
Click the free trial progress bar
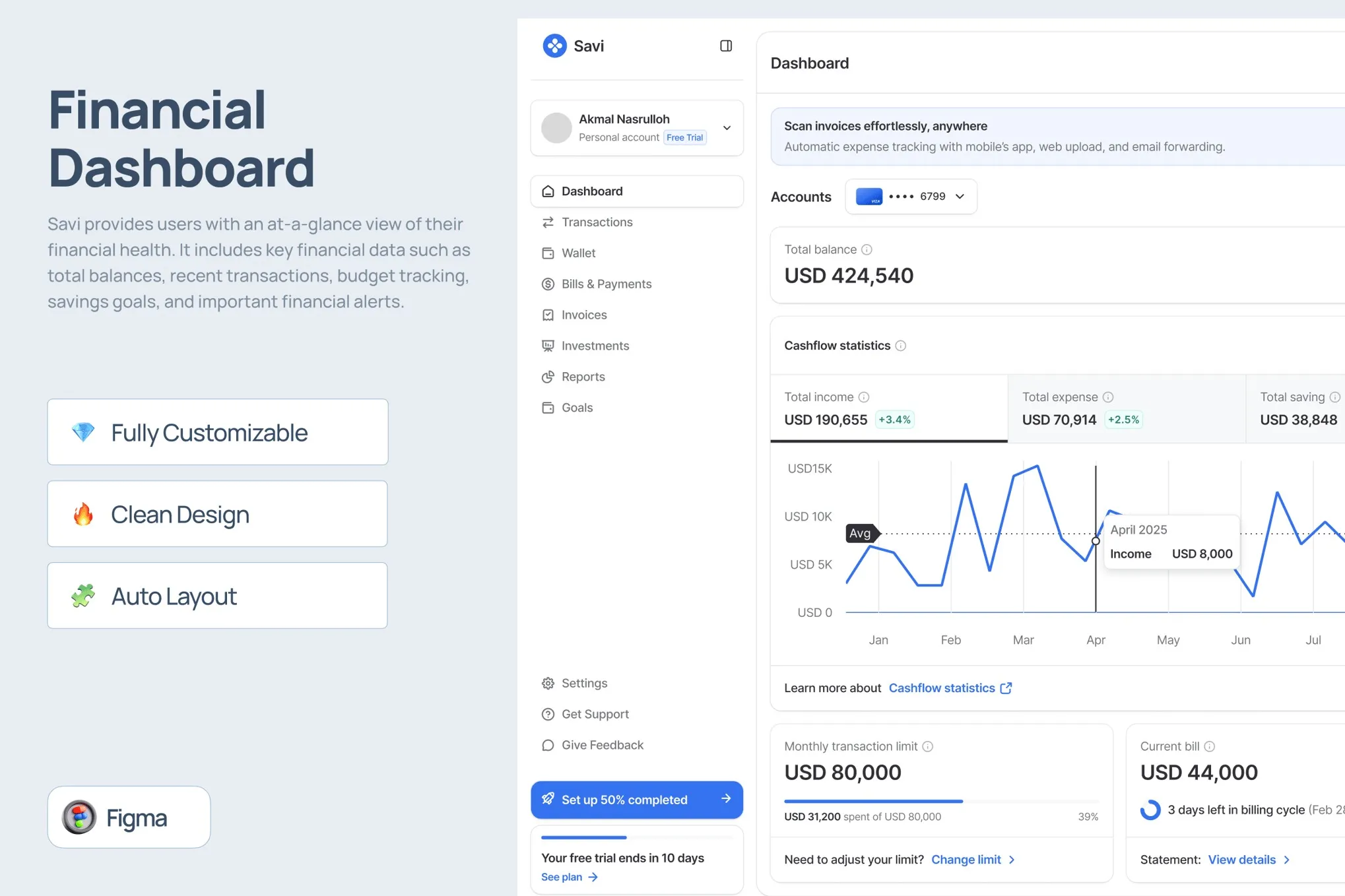[637, 837]
